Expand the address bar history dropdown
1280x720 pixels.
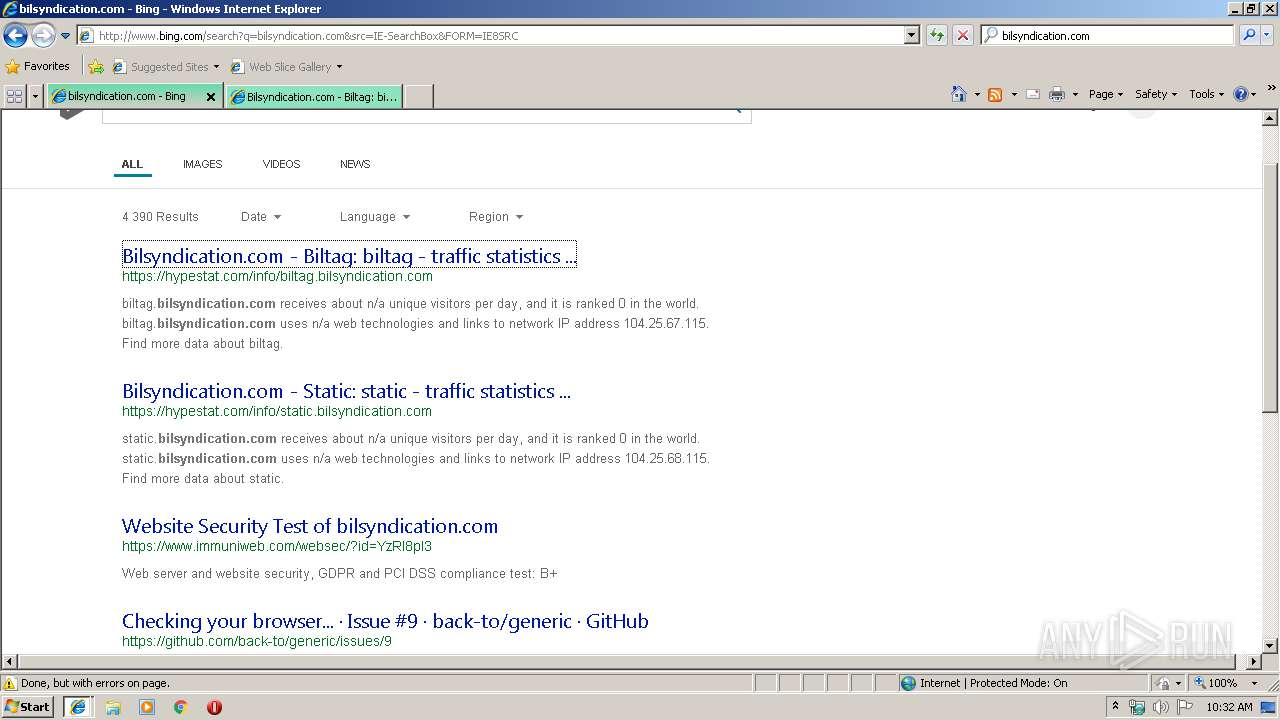[x=911, y=35]
